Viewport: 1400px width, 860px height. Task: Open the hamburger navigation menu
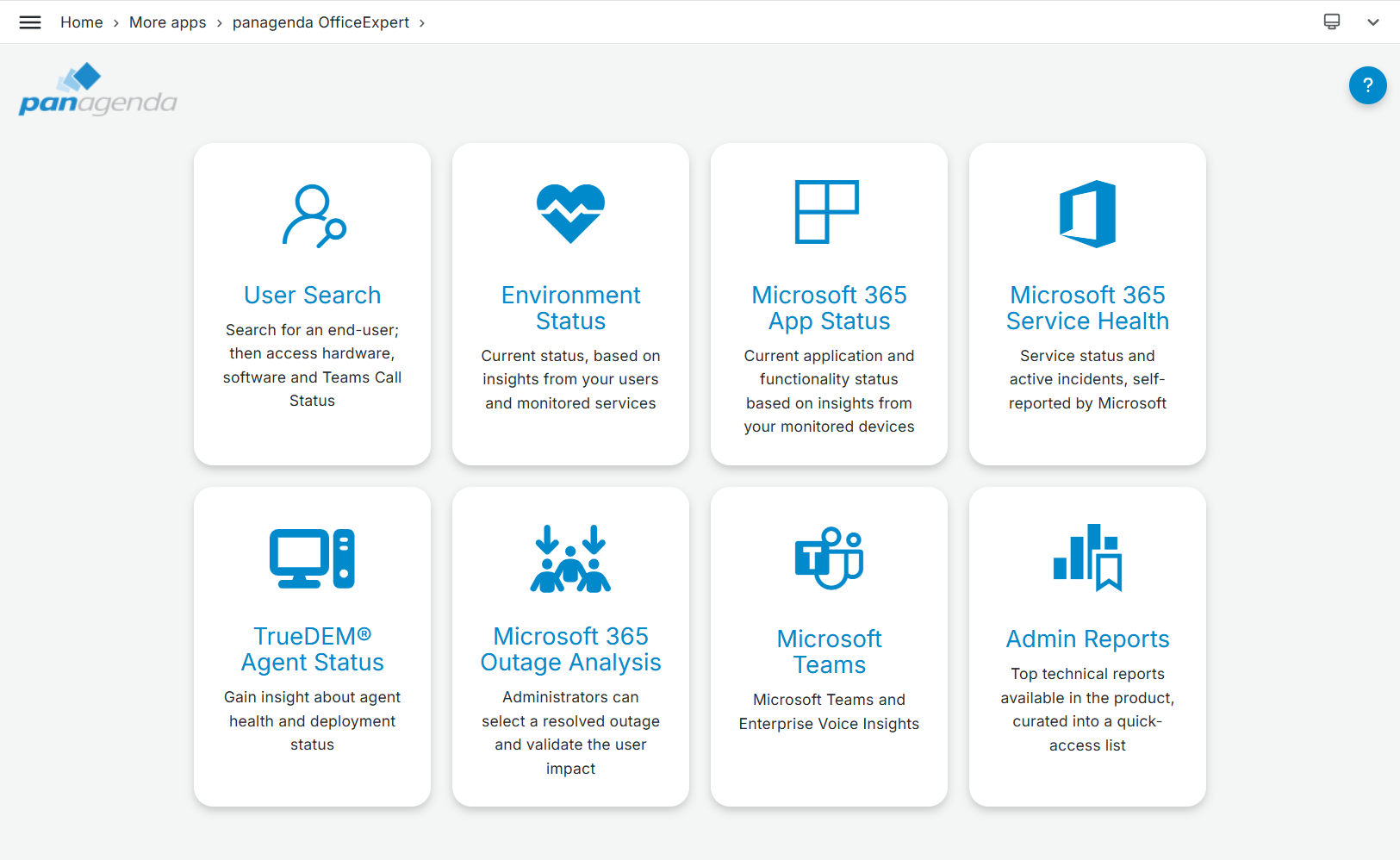(30, 22)
